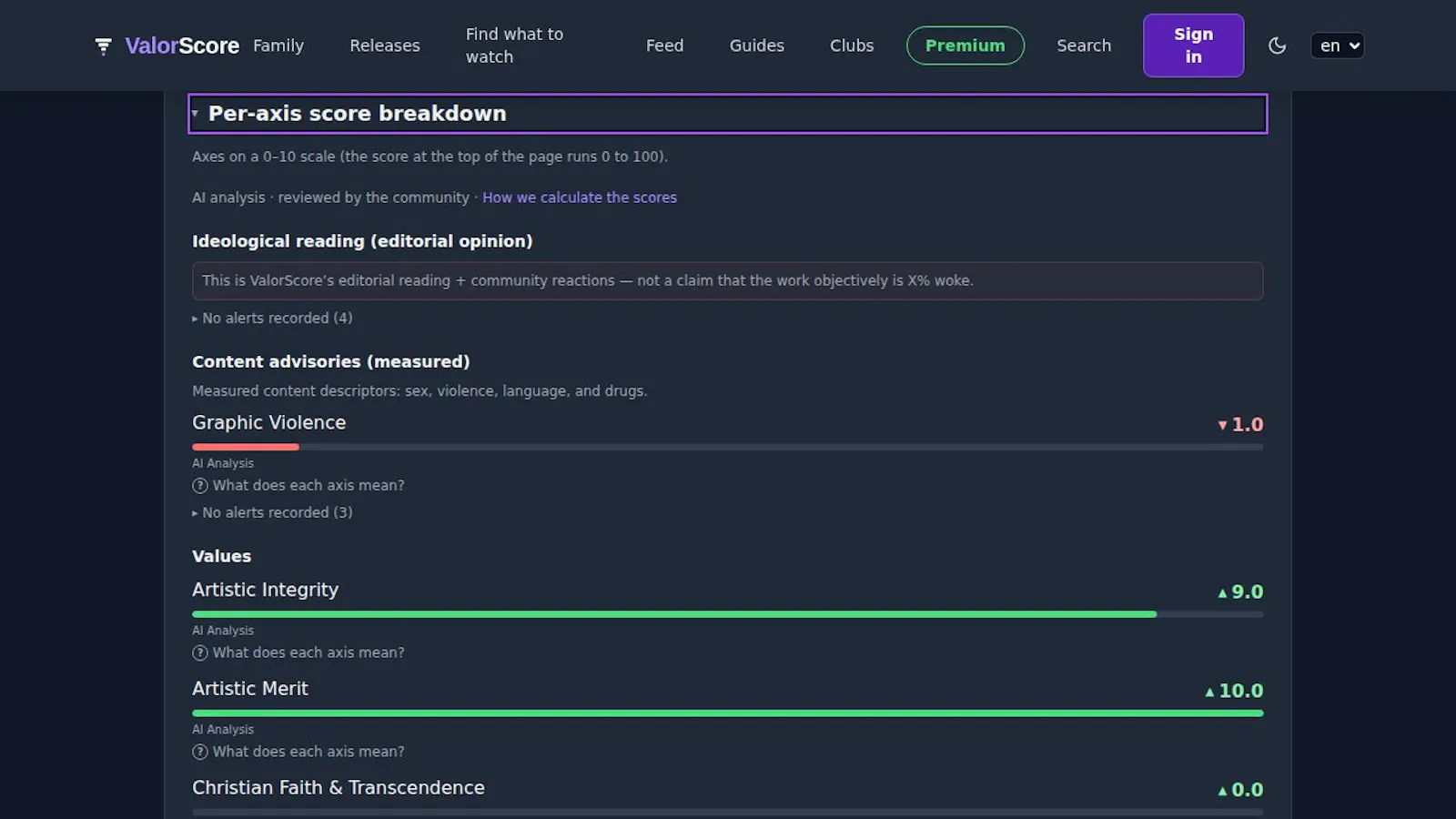
Task: Navigate to Guides
Action: point(756,45)
